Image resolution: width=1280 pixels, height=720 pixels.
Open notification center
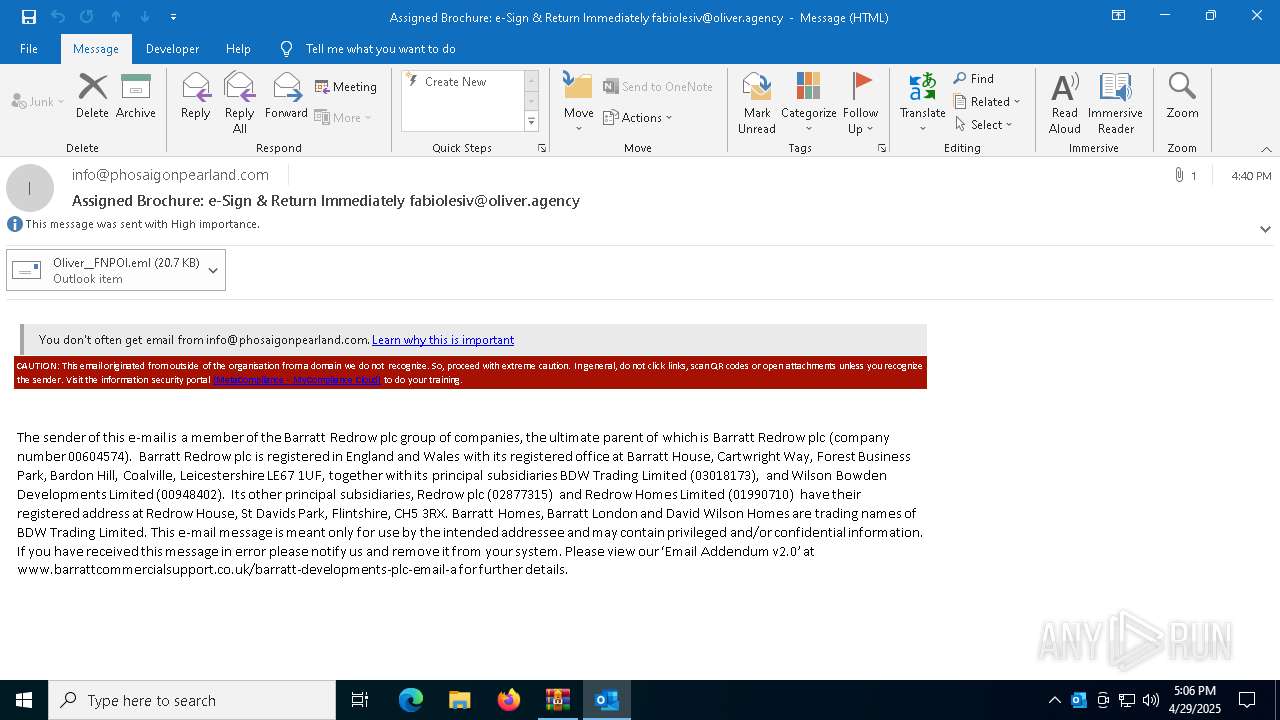(1247, 700)
